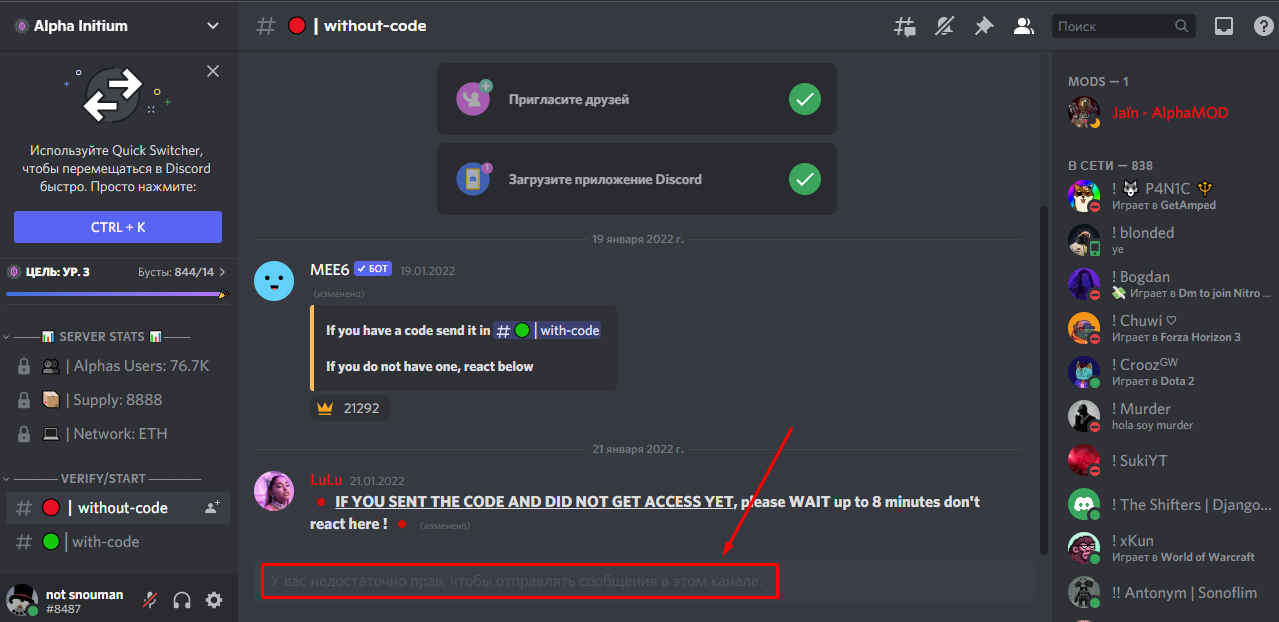Follow the with-code channel link in MEE6 message
Viewport: 1279px width, 622px height.
click(548, 330)
